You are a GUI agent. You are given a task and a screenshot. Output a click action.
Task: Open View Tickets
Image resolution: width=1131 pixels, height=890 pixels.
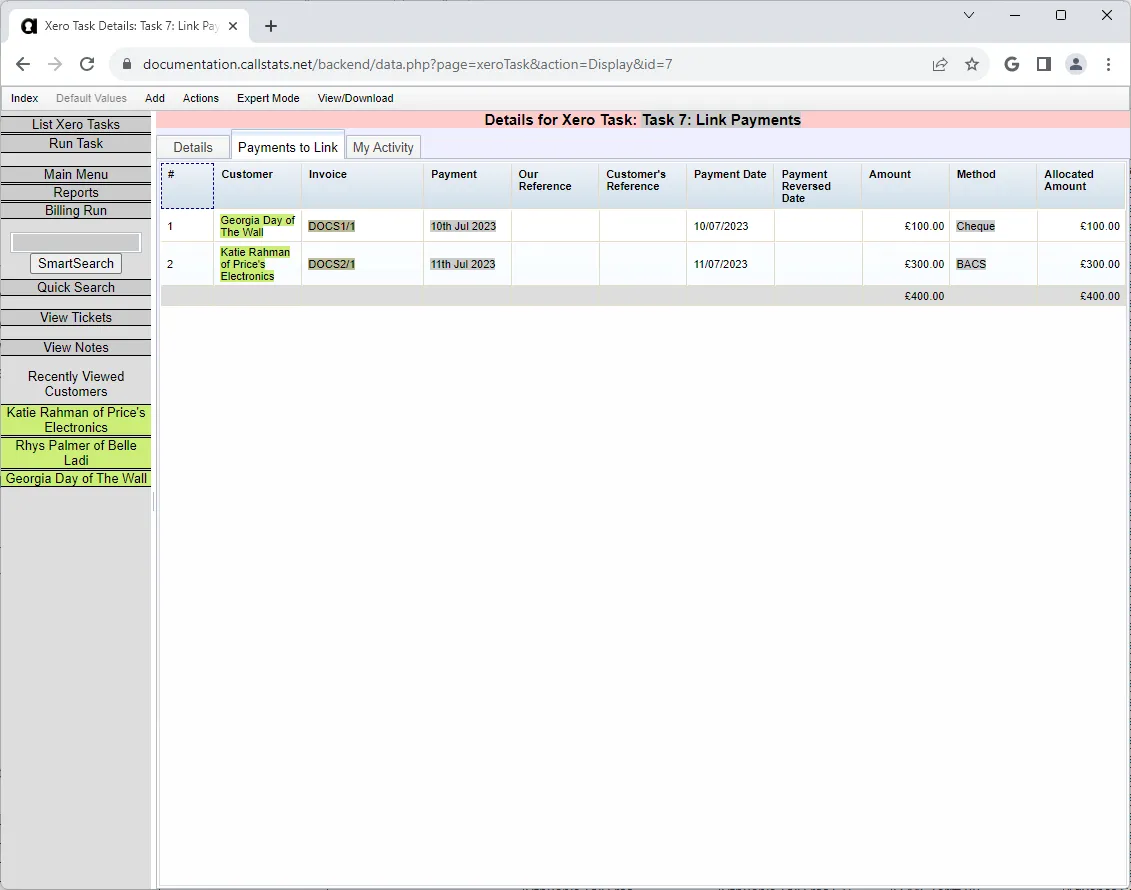[76, 317]
